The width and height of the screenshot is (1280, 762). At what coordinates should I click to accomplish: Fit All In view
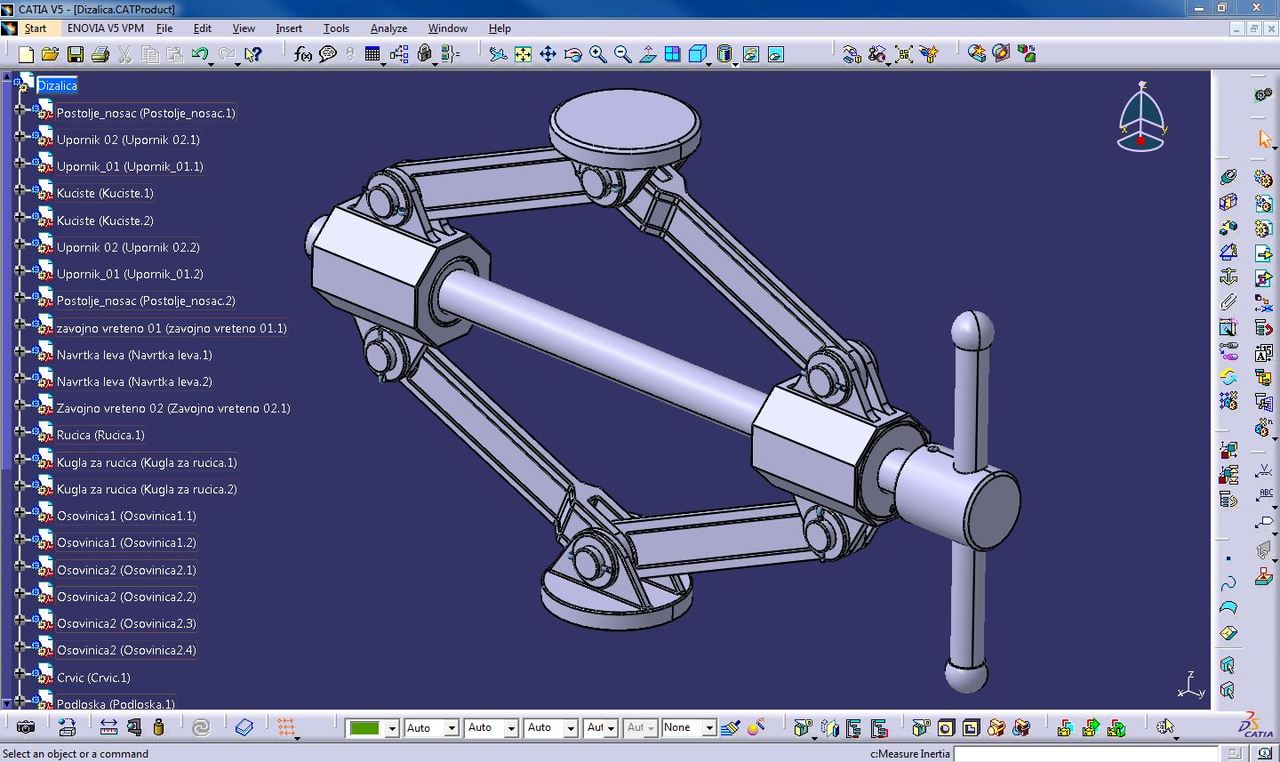tap(523, 54)
